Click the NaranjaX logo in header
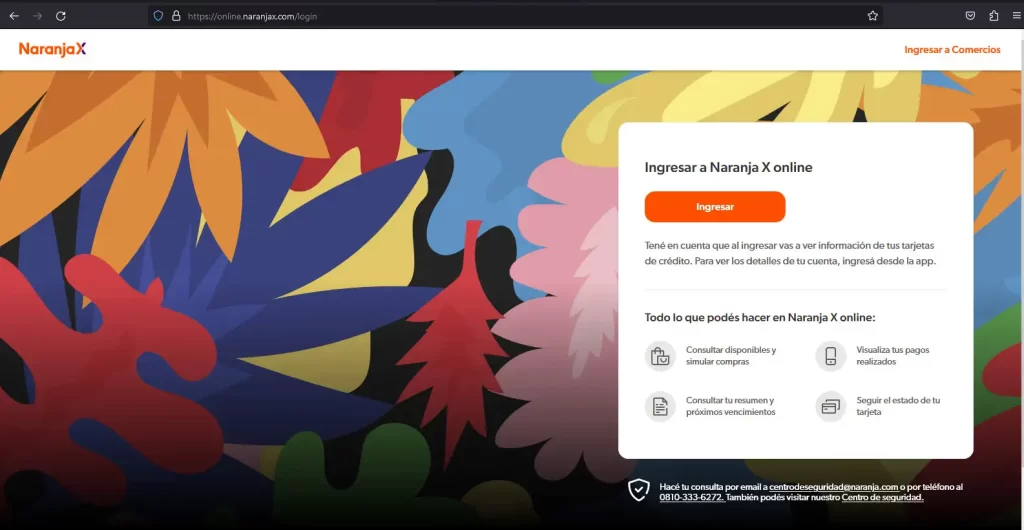The height and width of the screenshot is (530, 1024). click(52, 49)
